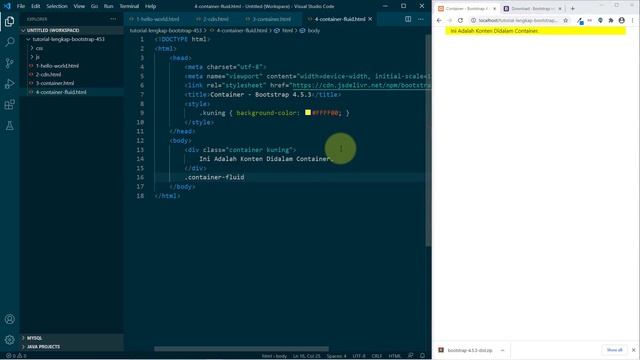Open the Explorer view in activity bar

click(x=9, y=21)
